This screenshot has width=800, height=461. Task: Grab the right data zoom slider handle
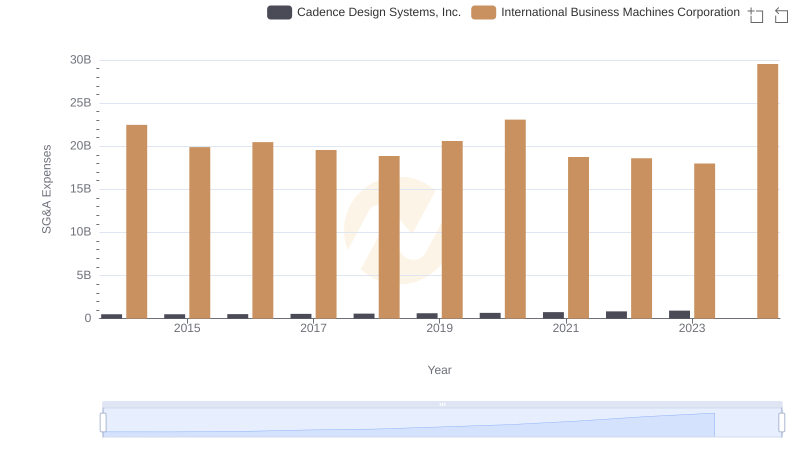click(x=782, y=423)
